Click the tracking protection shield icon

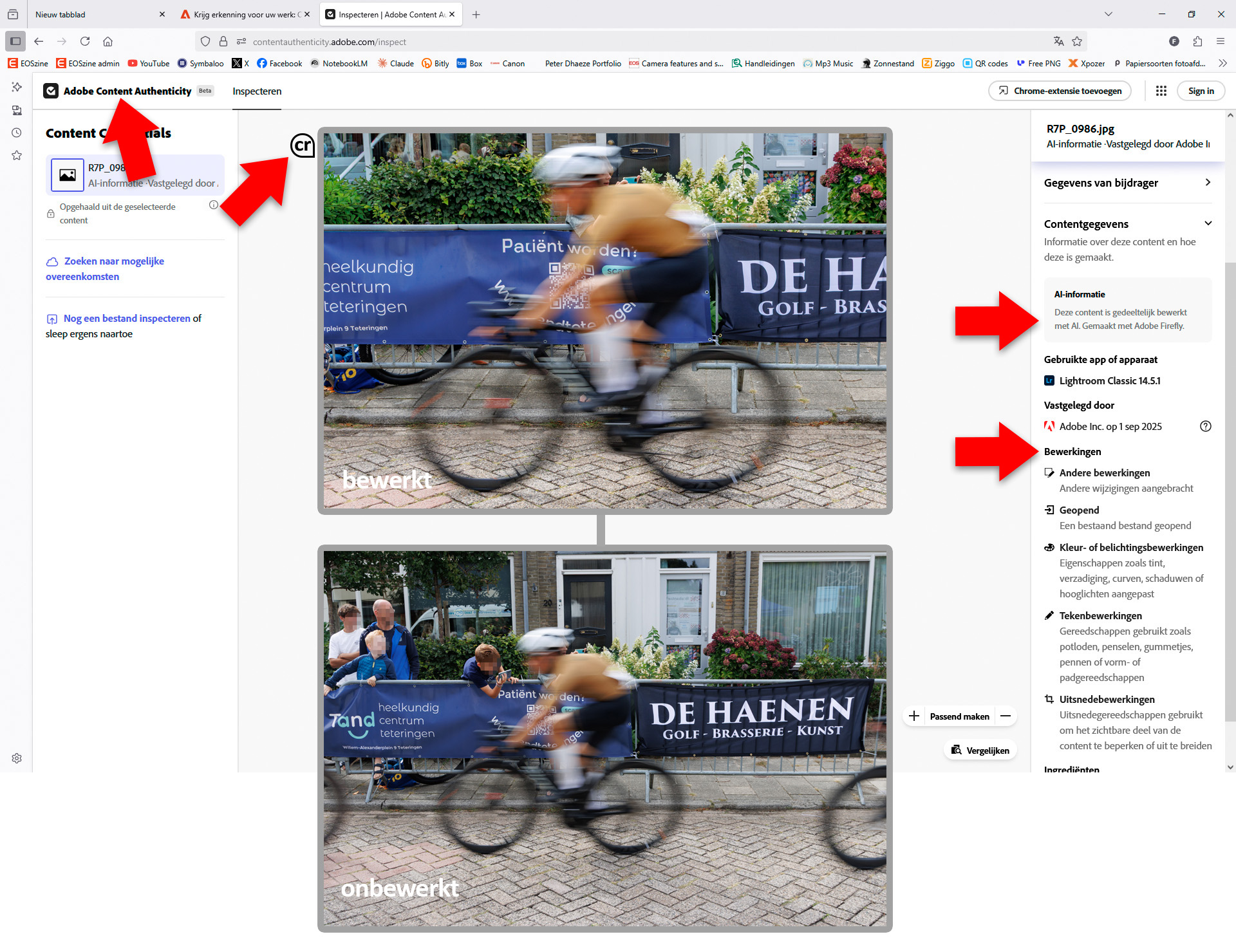pyautogui.click(x=205, y=41)
